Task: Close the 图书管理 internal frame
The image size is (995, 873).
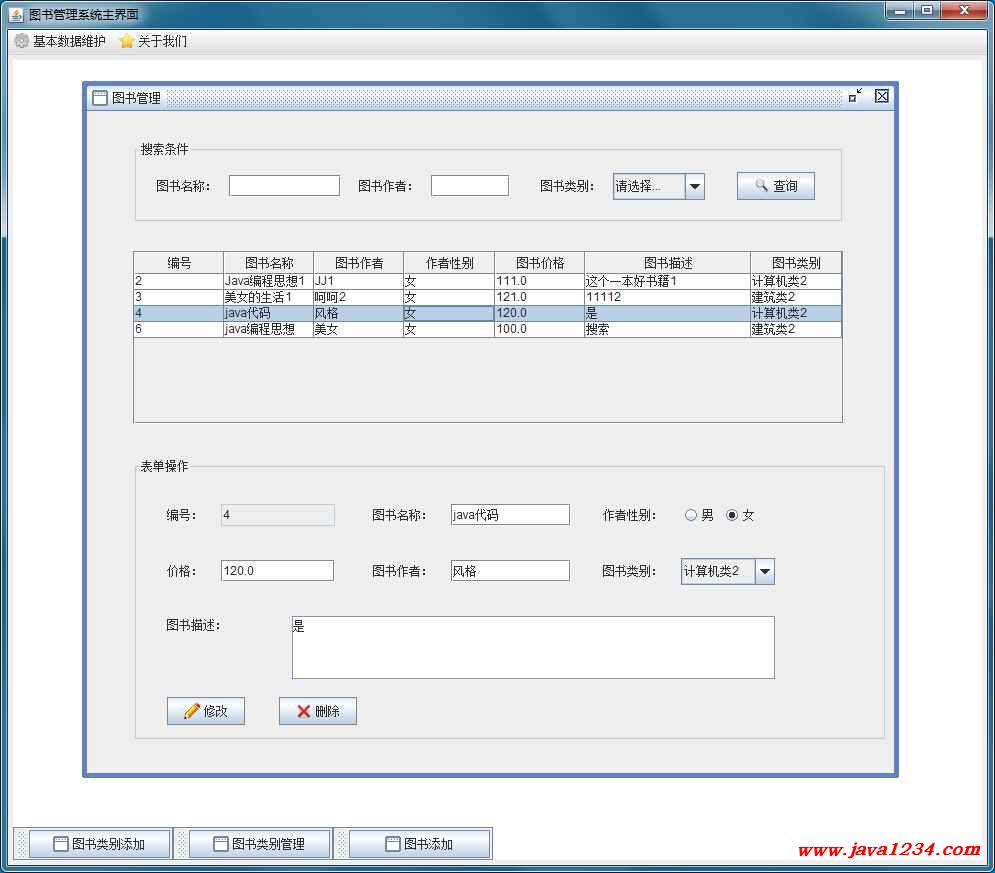Action: tap(881, 96)
